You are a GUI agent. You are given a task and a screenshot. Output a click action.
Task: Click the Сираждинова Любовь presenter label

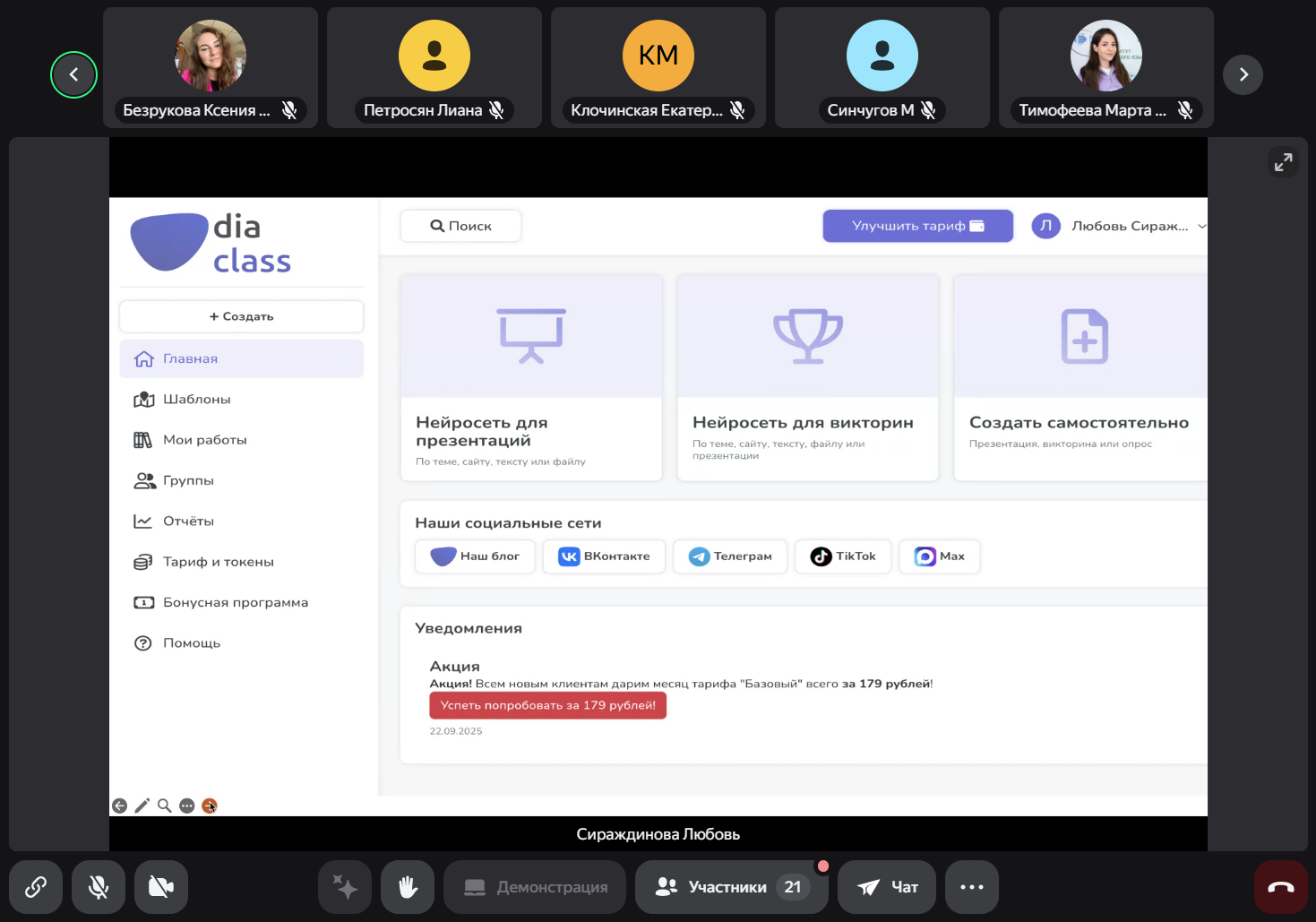tap(658, 834)
